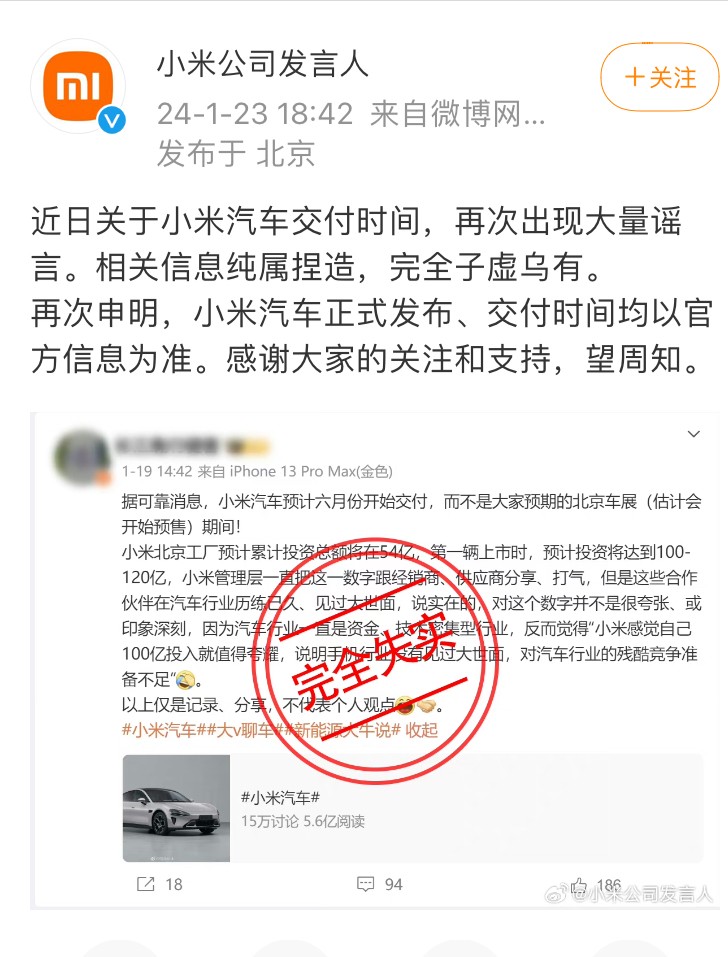Like the post with thumbs-up icon

click(579, 885)
